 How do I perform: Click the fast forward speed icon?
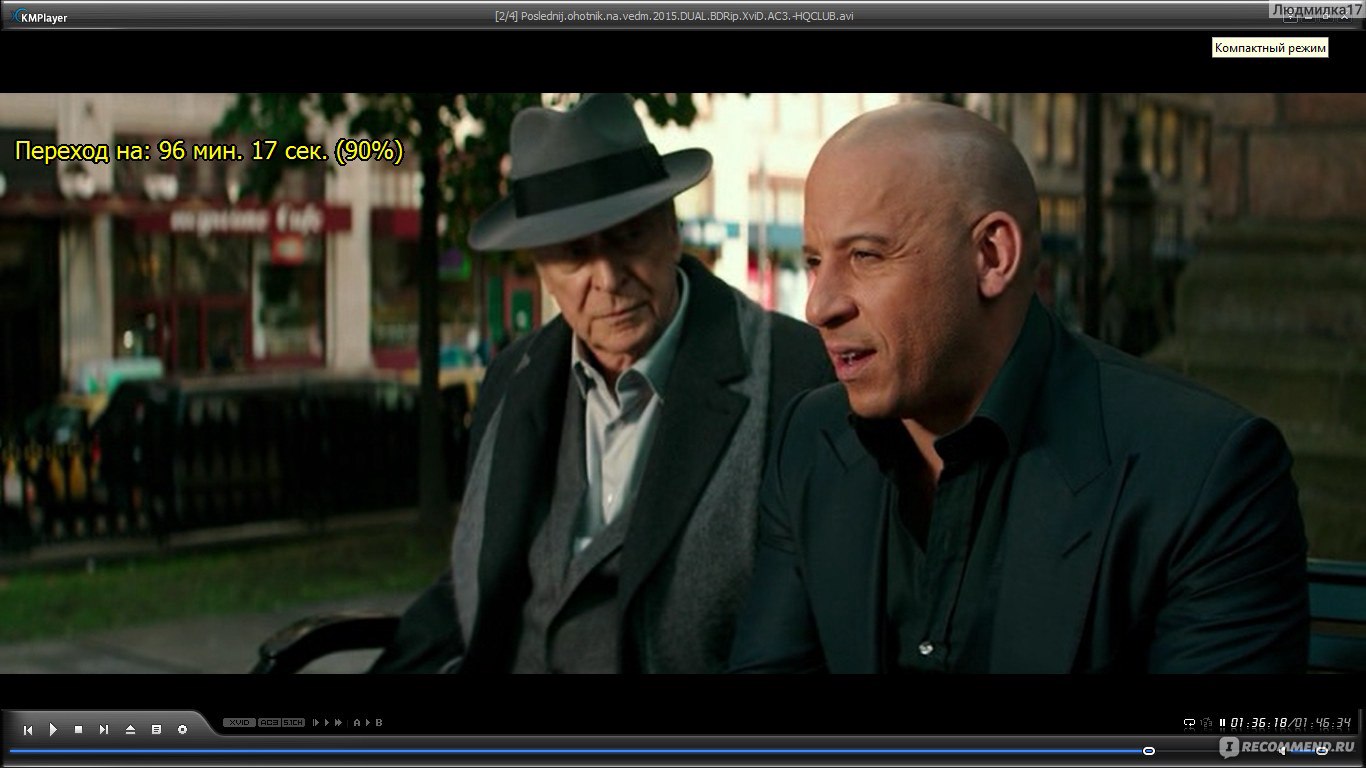pyautogui.click(x=338, y=722)
